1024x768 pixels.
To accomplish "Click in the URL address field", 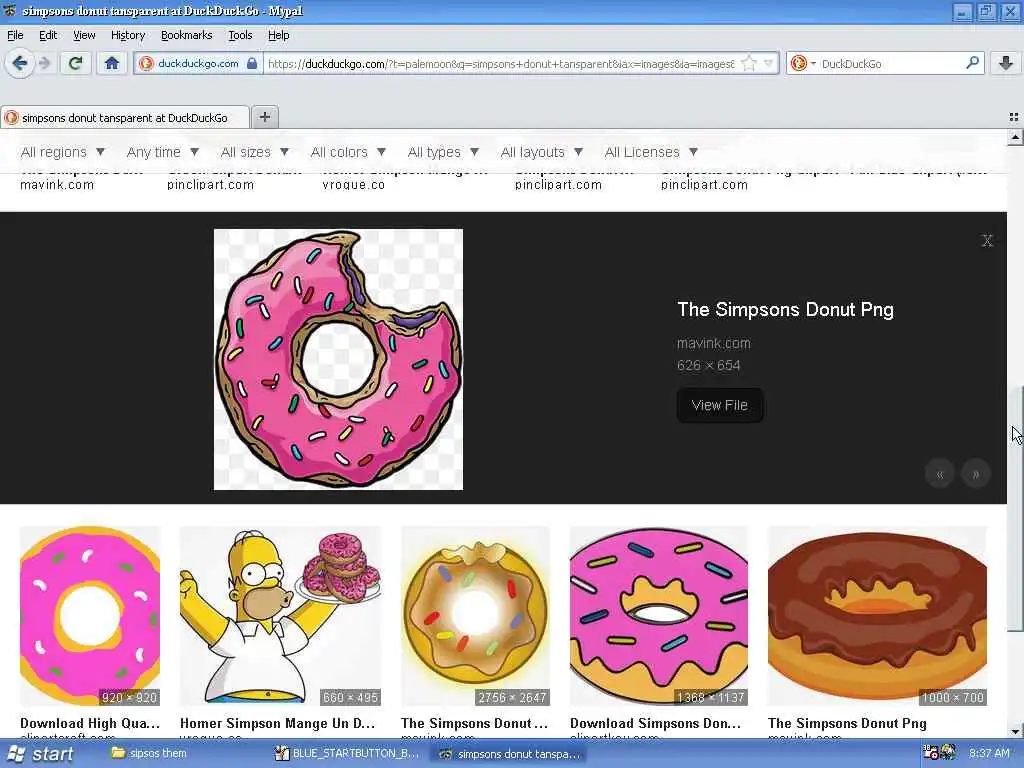I will pyautogui.click(x=501, y=63).
